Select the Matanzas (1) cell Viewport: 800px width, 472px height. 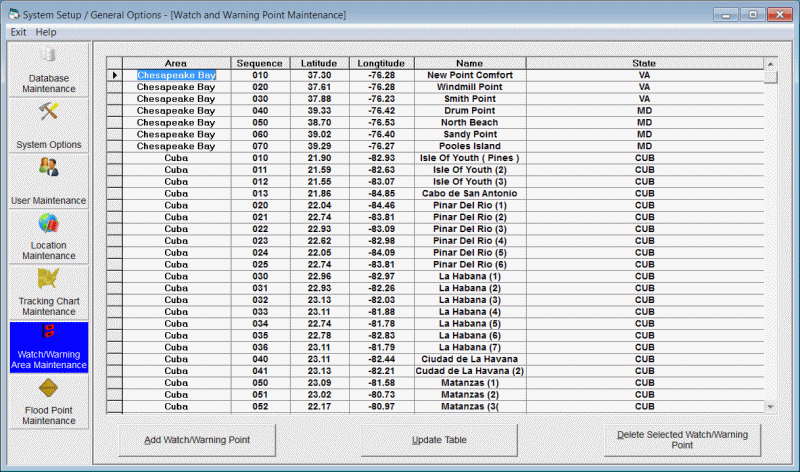pos(470,383)
